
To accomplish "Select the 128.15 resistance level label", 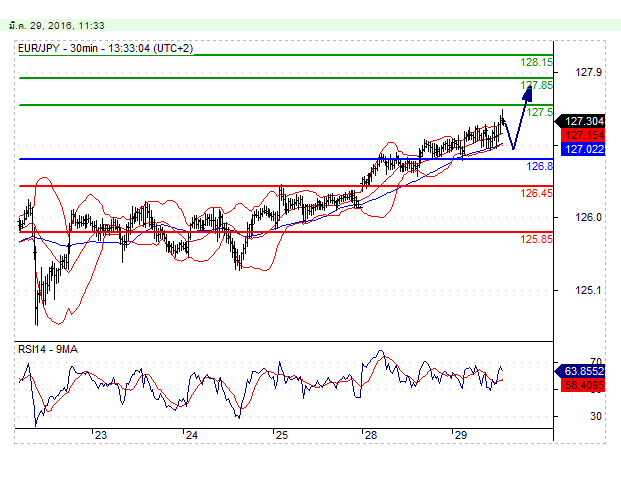I will point(536,62).
